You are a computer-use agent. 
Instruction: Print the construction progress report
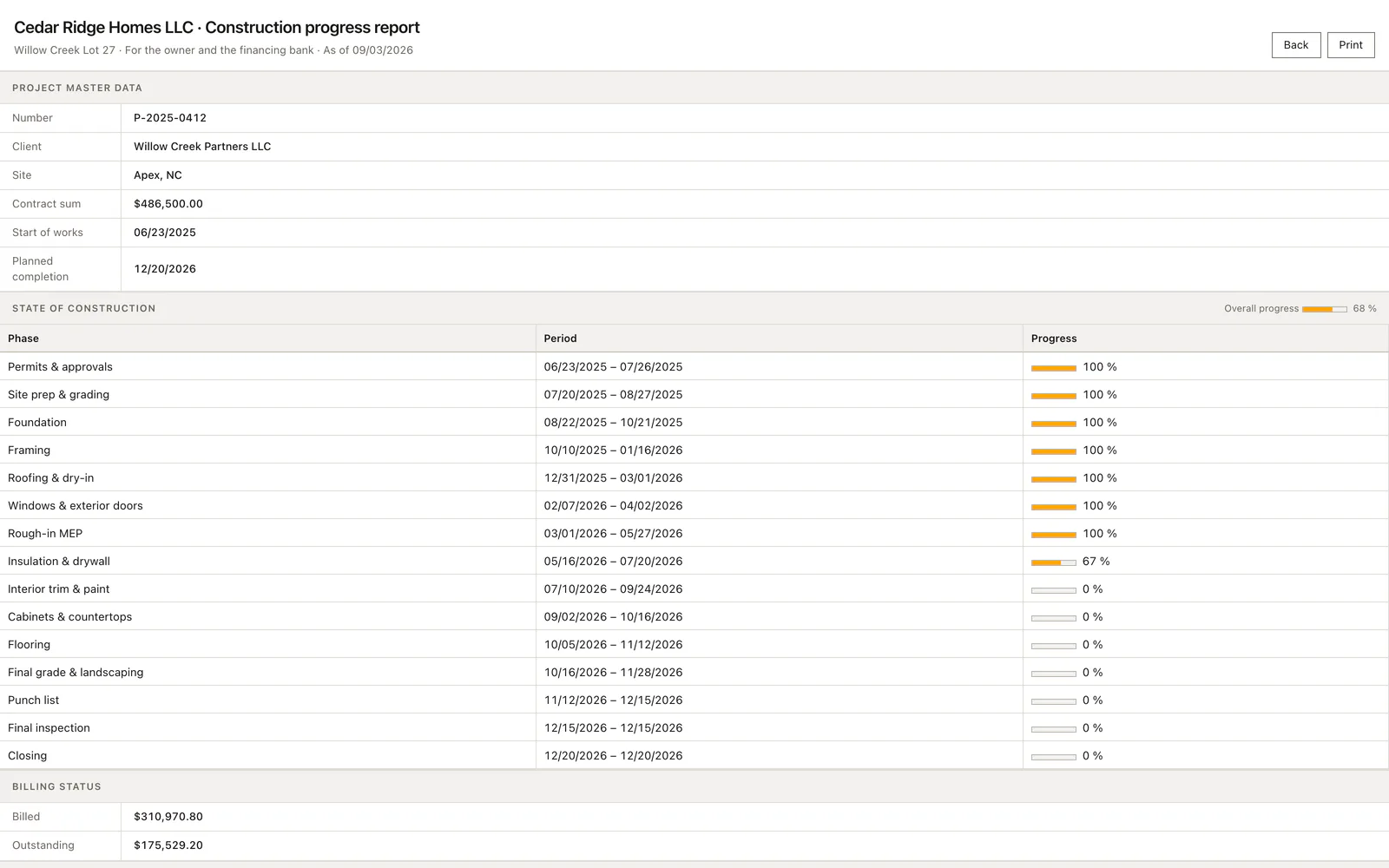pos(1351,45)
